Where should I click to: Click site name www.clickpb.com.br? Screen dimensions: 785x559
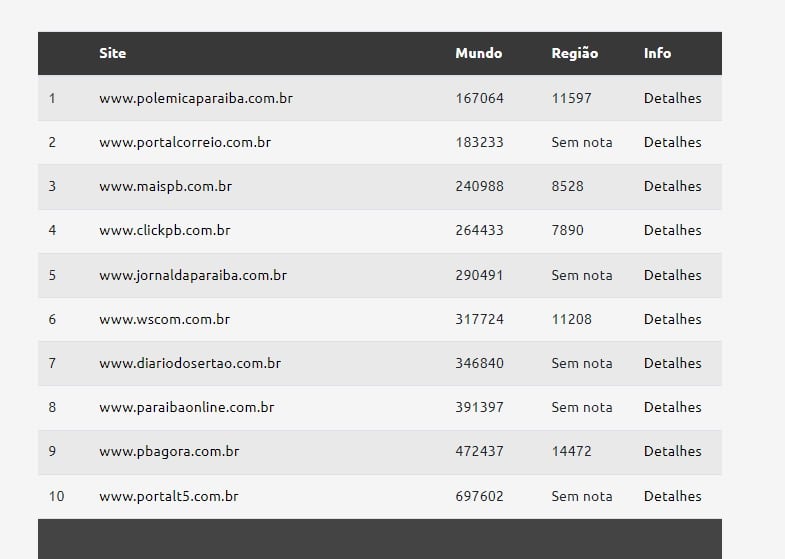click(x=165, y=231)
